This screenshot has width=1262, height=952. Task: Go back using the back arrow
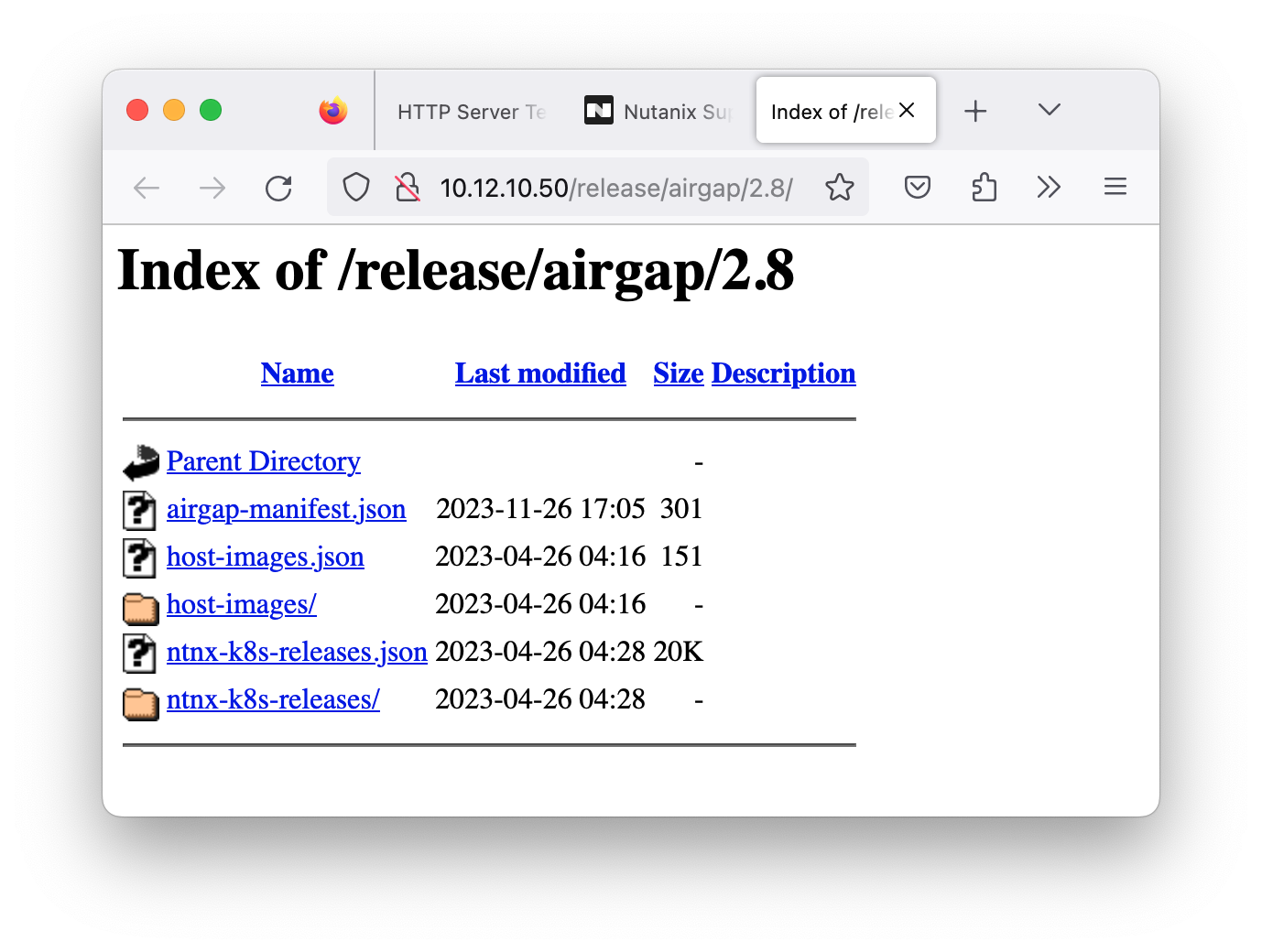147,189
